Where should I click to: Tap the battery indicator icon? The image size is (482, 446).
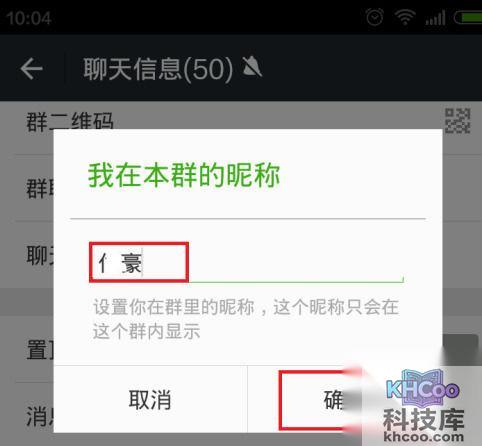pyautogui.click(x=468, y=17)
